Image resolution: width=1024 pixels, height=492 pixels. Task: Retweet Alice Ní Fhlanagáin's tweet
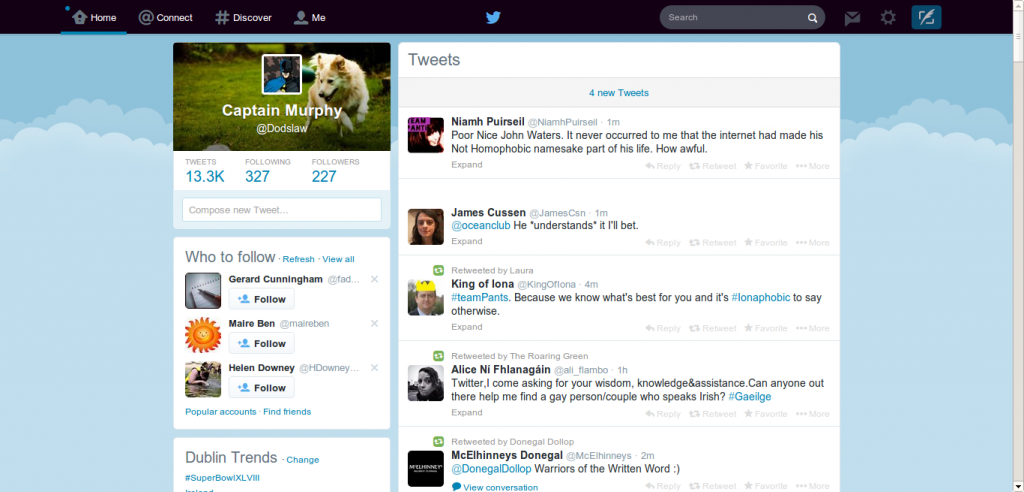point(712,414)
